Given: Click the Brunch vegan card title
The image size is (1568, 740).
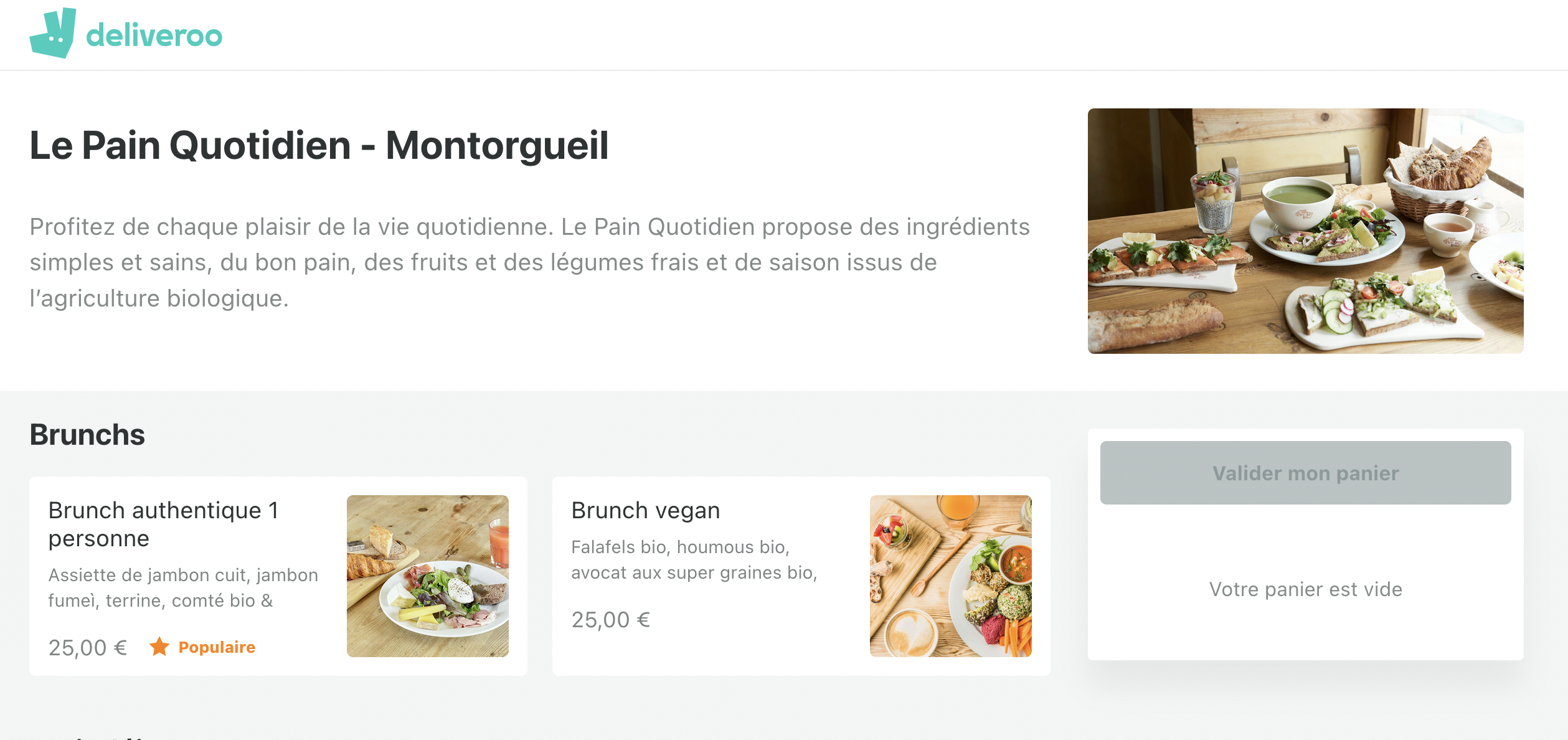Looking at the screenshot, I should (x=645, y=510).
